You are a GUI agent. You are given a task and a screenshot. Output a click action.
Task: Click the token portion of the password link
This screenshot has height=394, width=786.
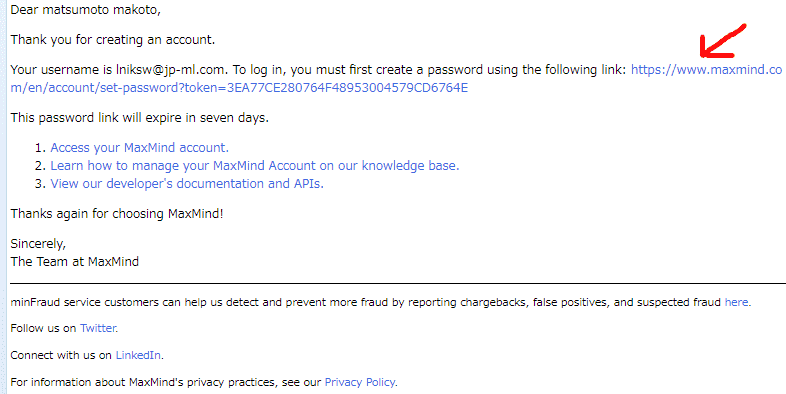pos(326,88)
